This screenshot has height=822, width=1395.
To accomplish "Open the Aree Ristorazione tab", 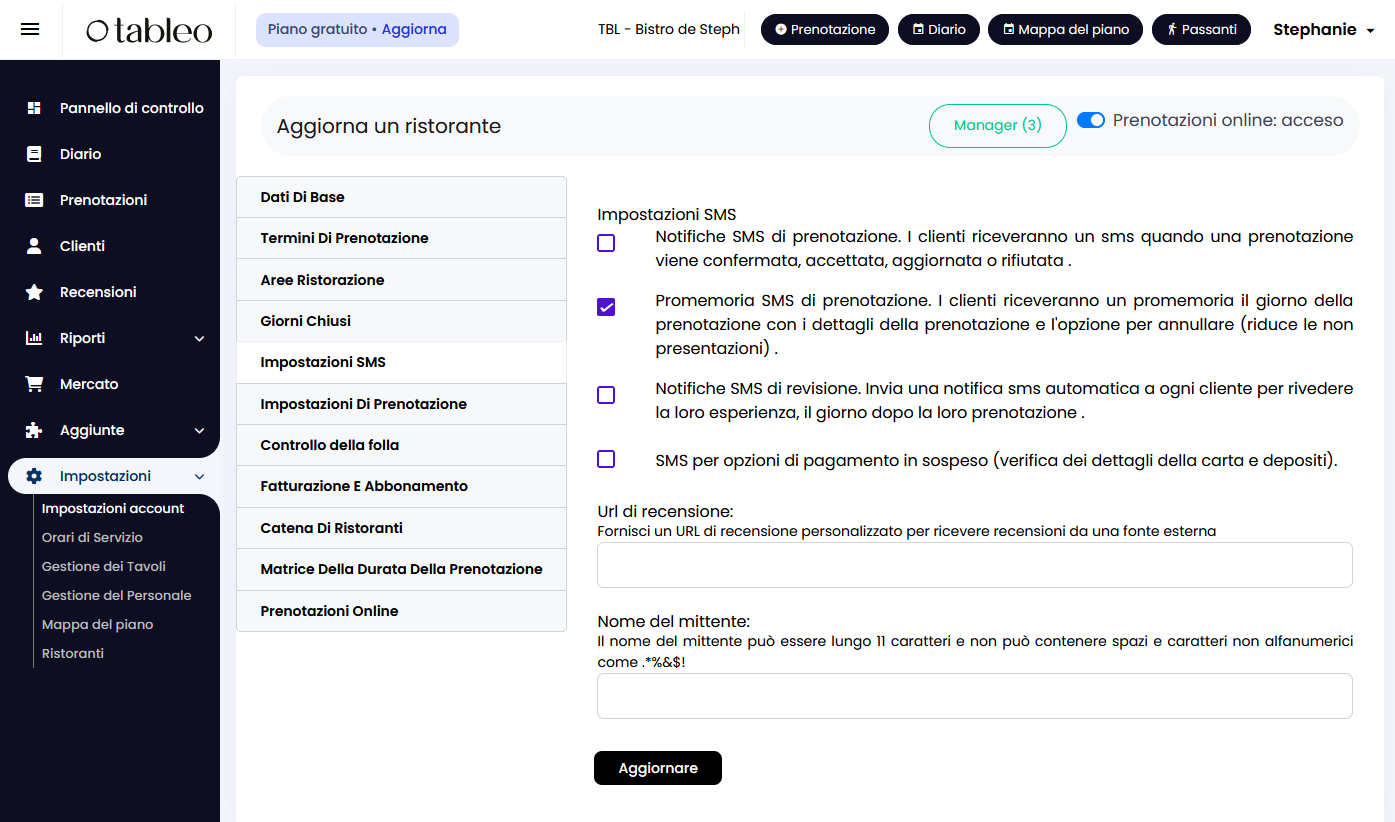I will point(401,280).
